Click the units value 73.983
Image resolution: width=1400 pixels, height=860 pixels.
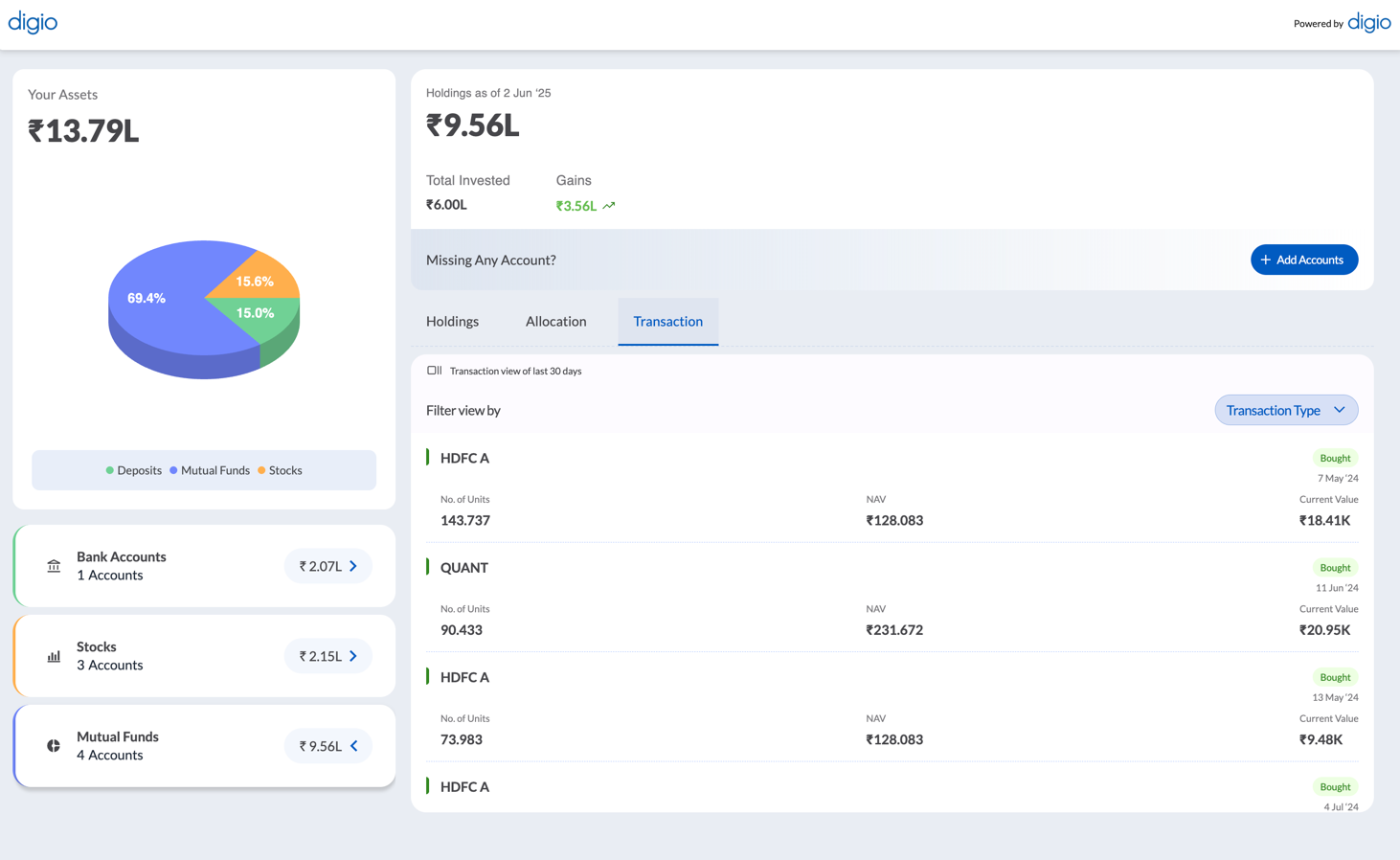click(462, 740)
